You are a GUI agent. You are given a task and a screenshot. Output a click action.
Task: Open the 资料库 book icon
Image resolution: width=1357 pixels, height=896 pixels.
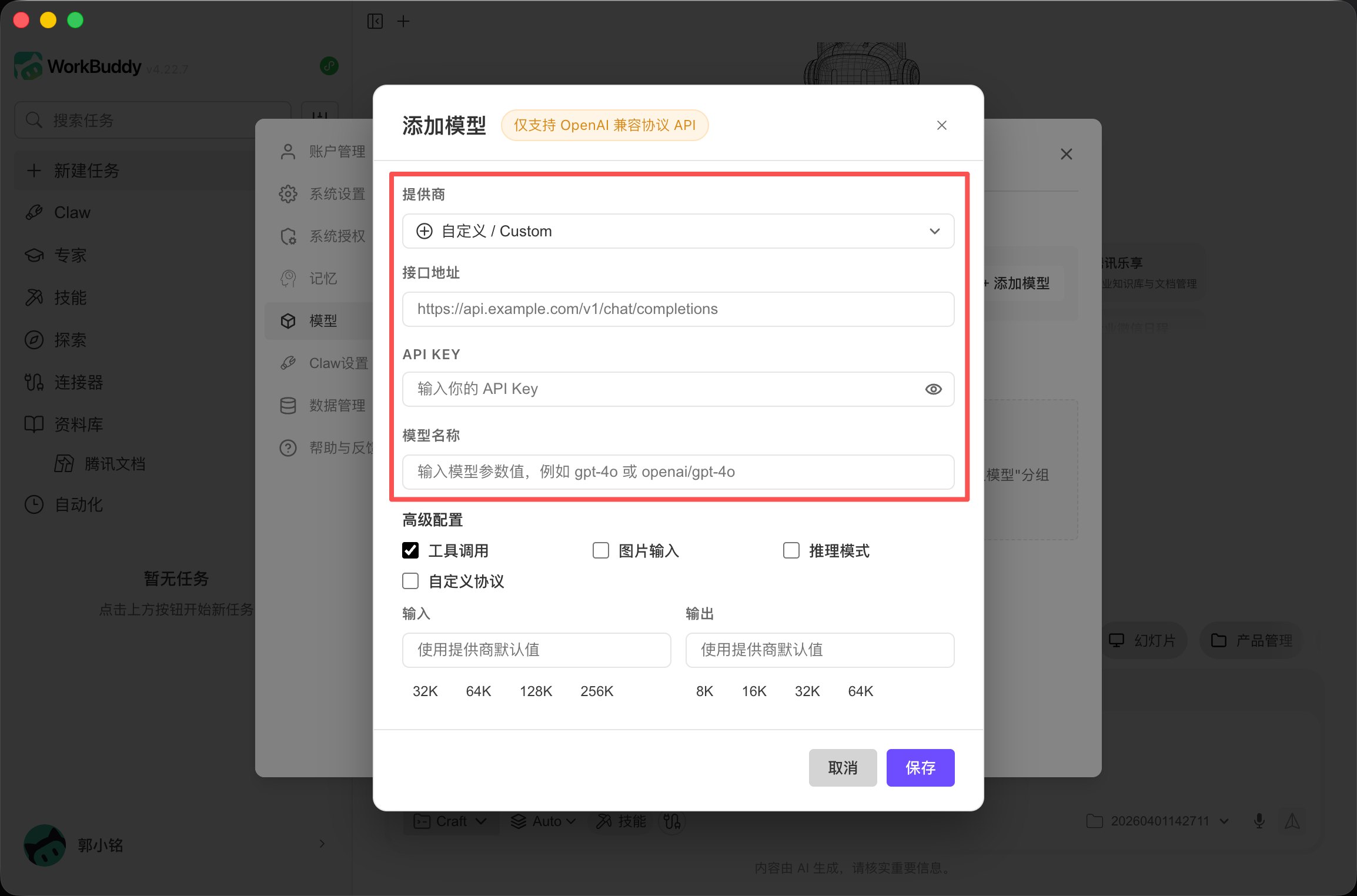click(34, 424)
